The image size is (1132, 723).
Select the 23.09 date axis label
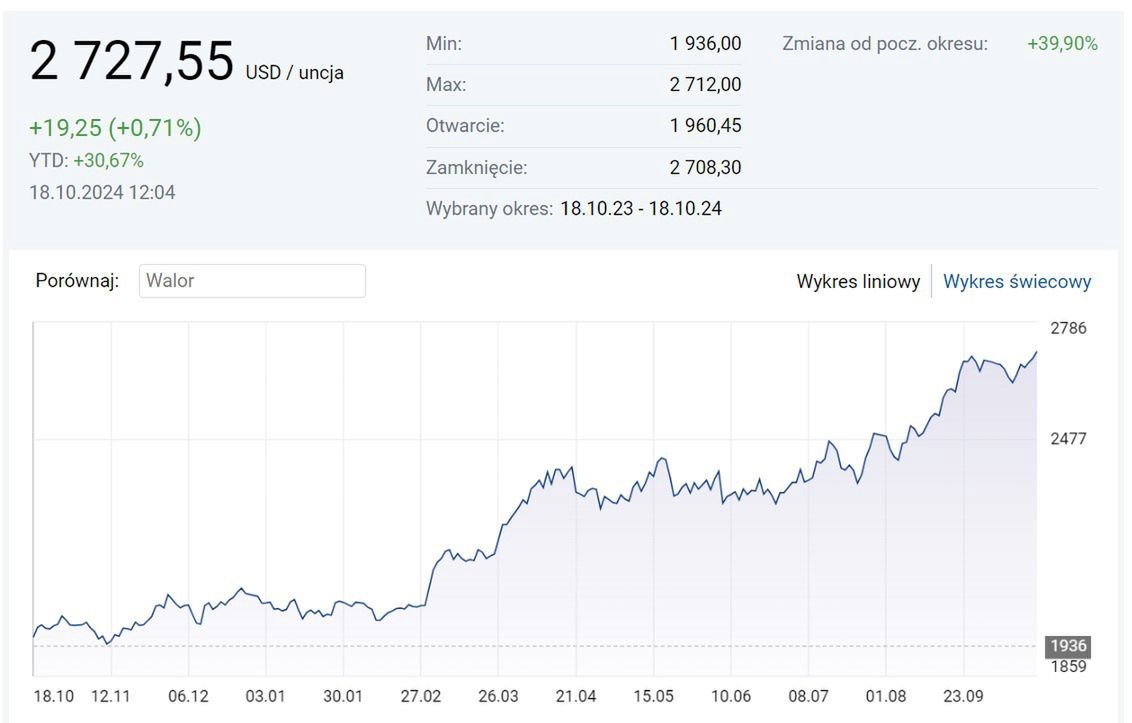963,696
